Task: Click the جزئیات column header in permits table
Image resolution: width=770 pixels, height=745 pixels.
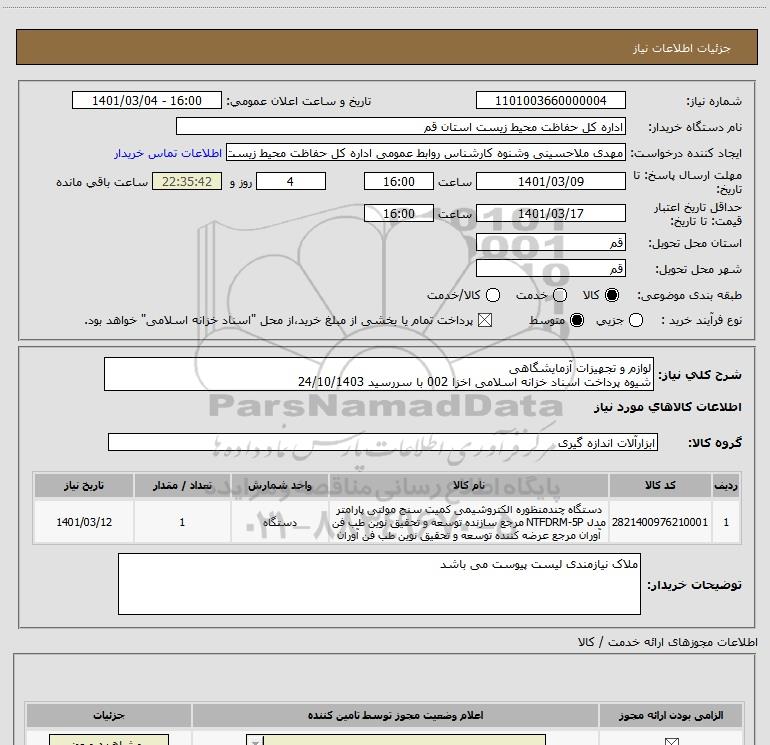Action: [x=109, y=715]
